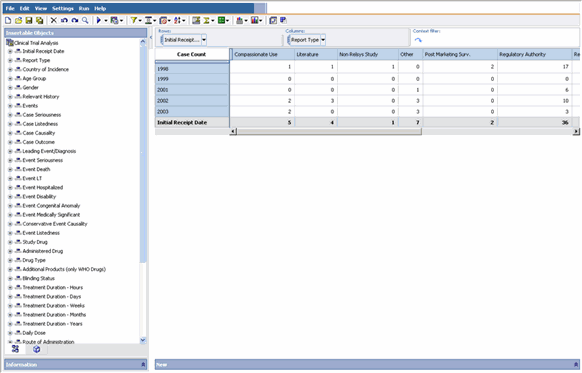The width and height of the screenshot is (582, 373).
Task: Click the Open folder icon
Action: coord(19,20)
